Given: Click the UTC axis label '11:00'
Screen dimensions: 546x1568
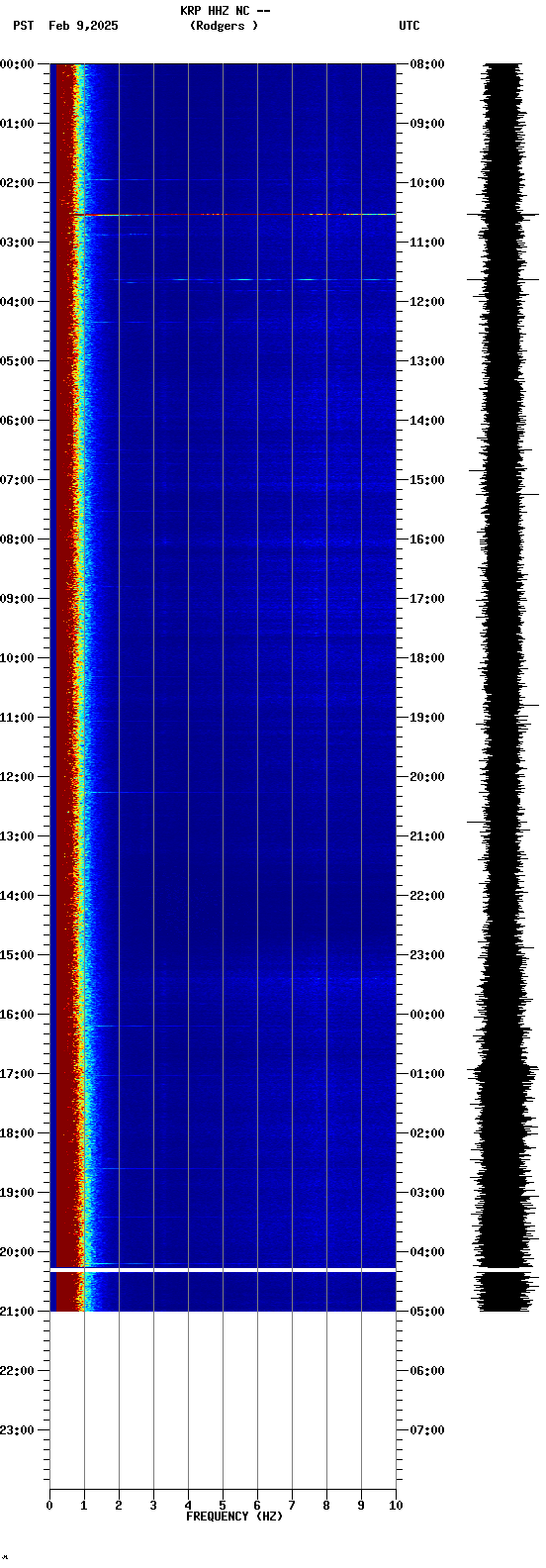Looking at the screenshot, I should coord(427,243).
